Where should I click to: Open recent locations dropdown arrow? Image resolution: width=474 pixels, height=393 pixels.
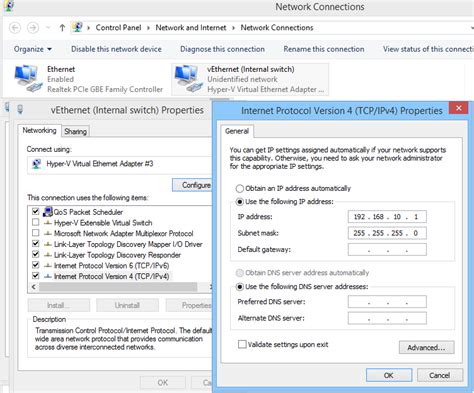pos(49,28)
